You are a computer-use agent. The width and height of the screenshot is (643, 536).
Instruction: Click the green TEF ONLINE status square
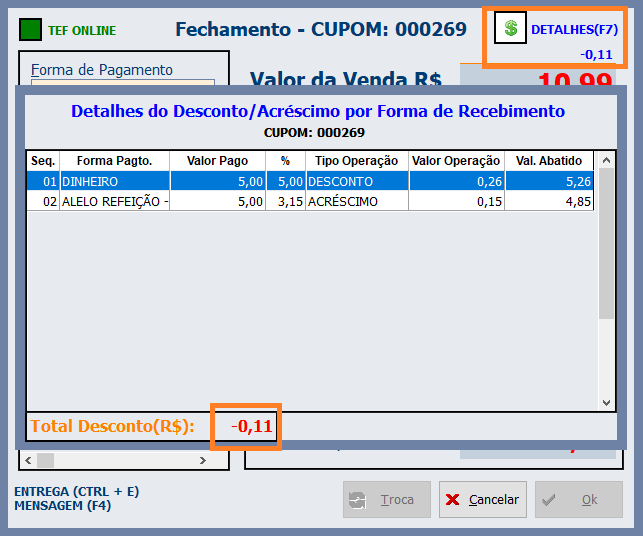click(x=31, y=30)
